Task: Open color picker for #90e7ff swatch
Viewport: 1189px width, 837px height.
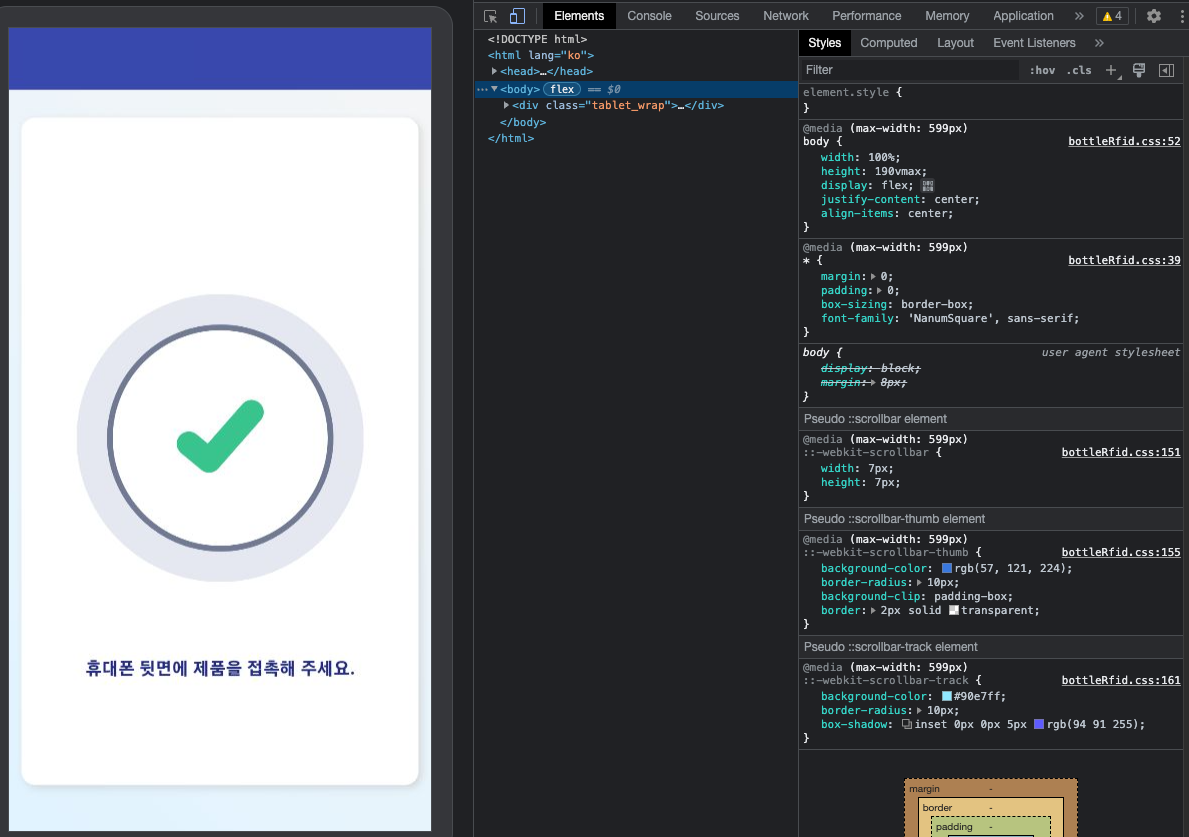Action: click(946, 697)
